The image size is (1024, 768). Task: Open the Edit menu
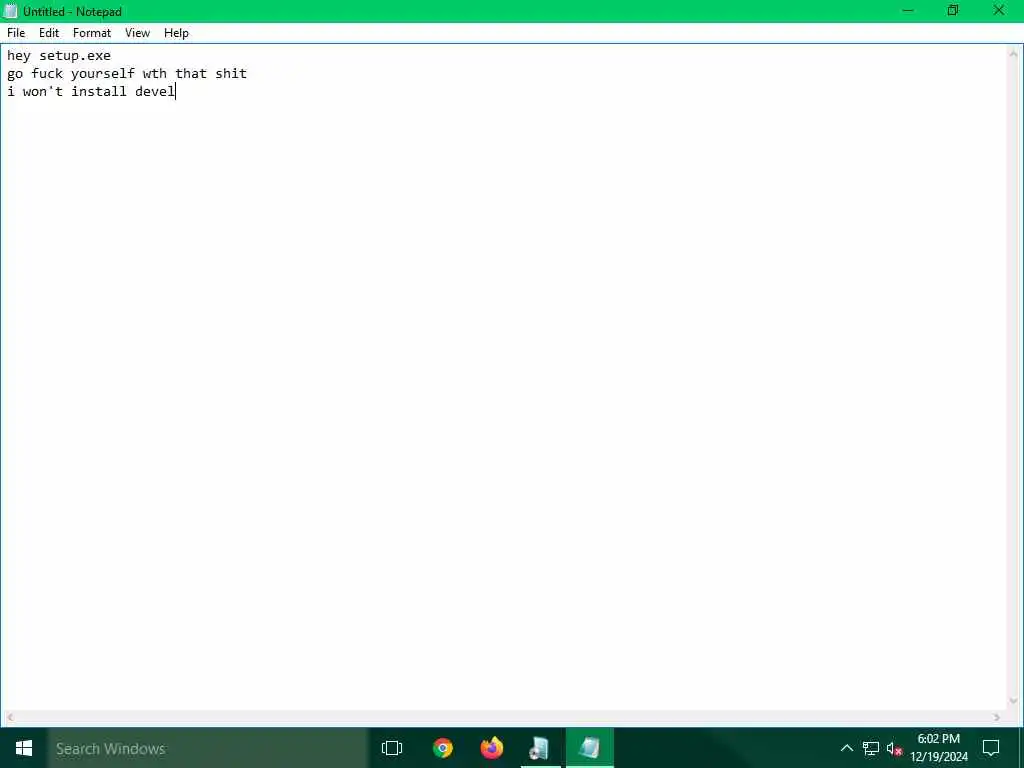click(49, 33)
